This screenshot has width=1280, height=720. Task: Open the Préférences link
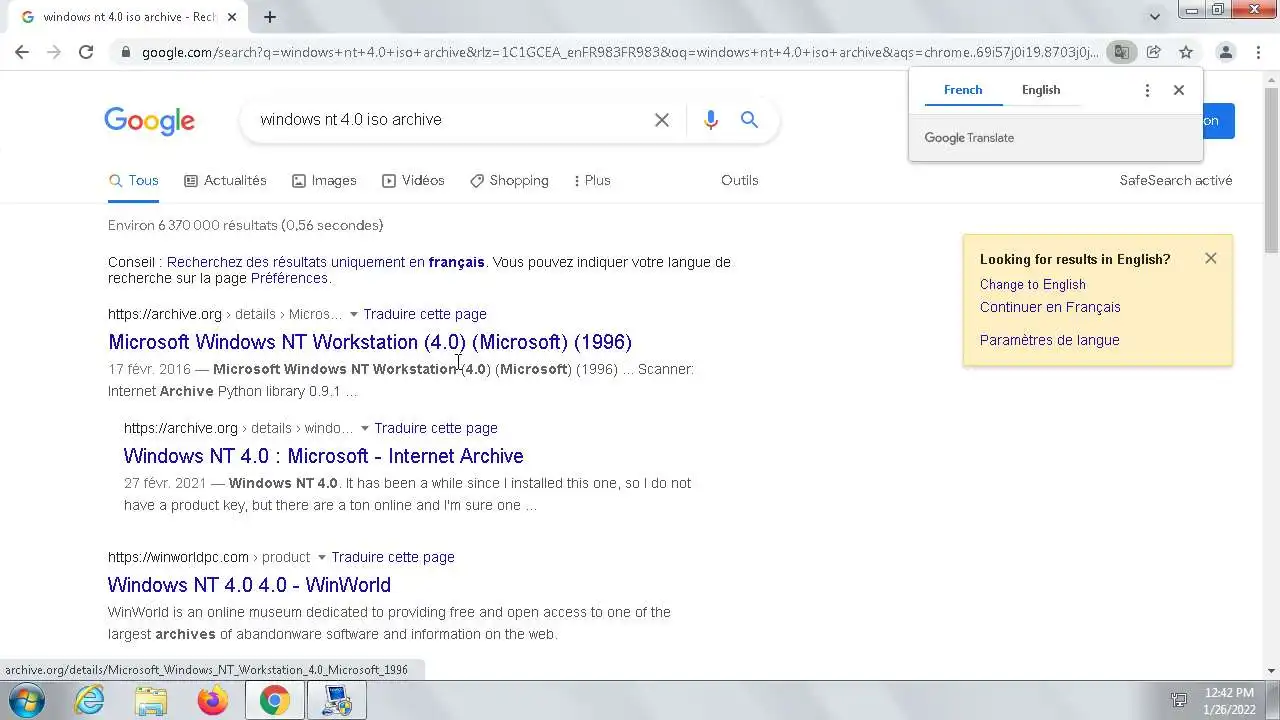[289, 279]
